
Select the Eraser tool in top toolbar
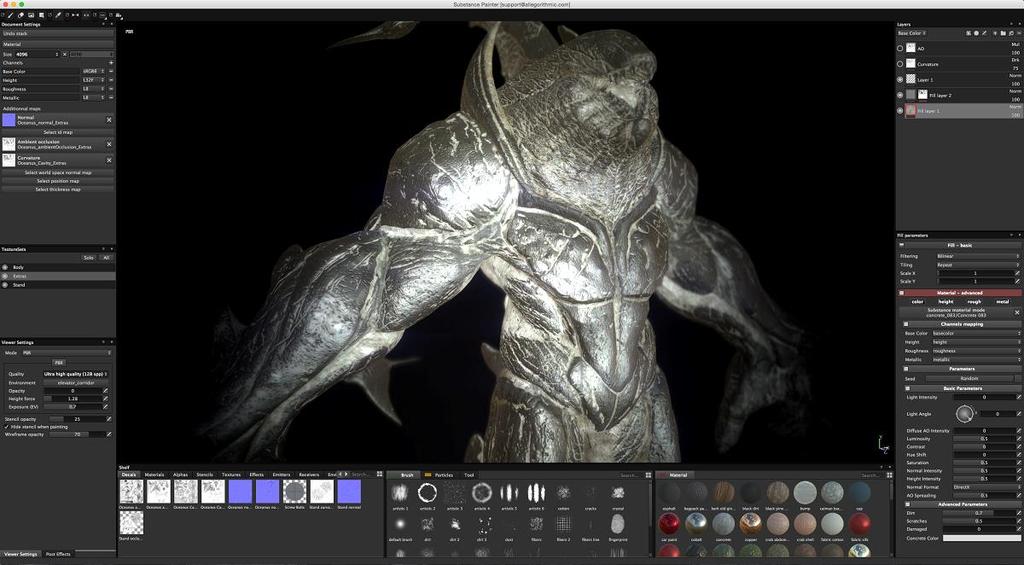tap(21, 14)
